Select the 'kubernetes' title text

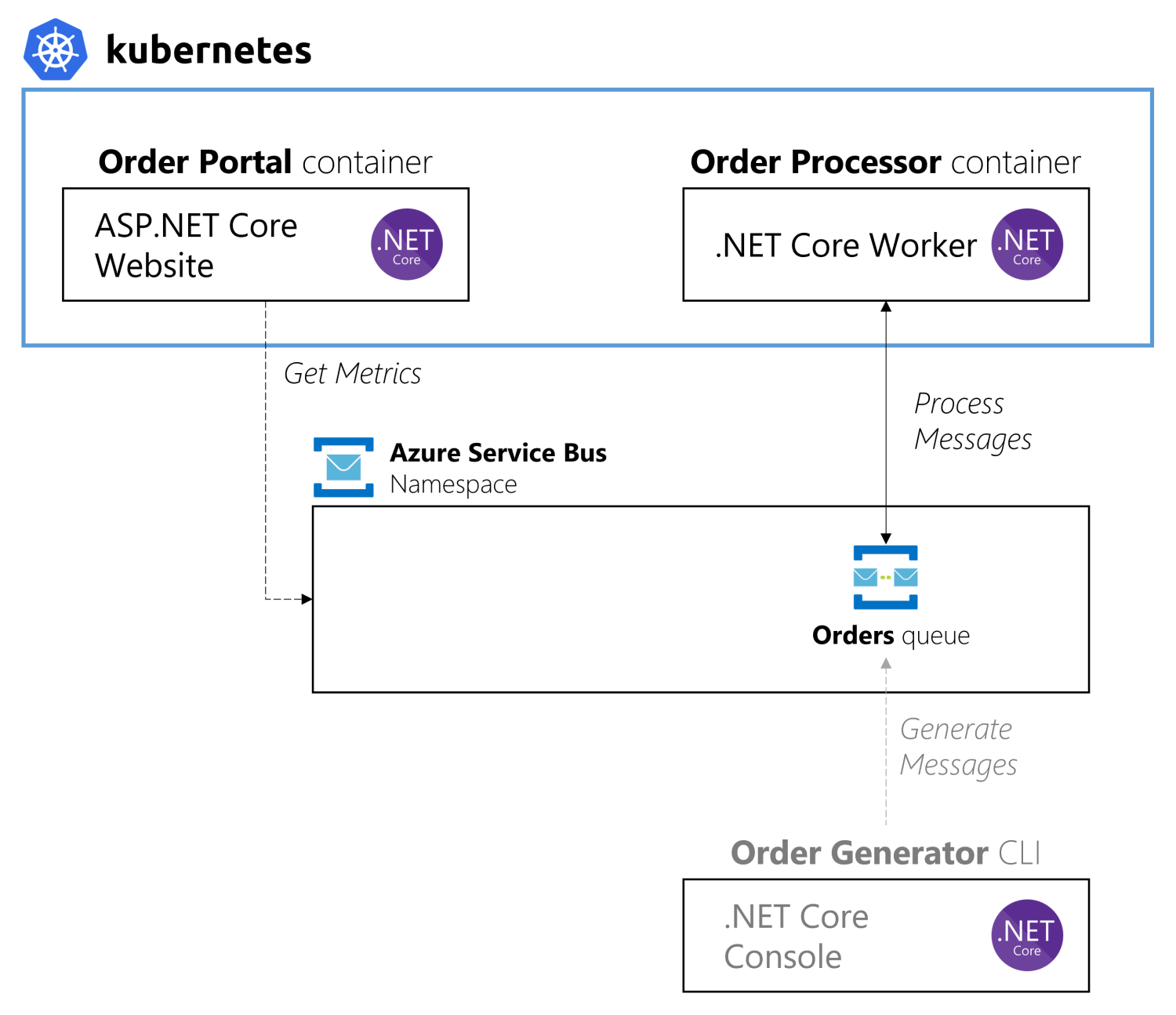point(209,50)
